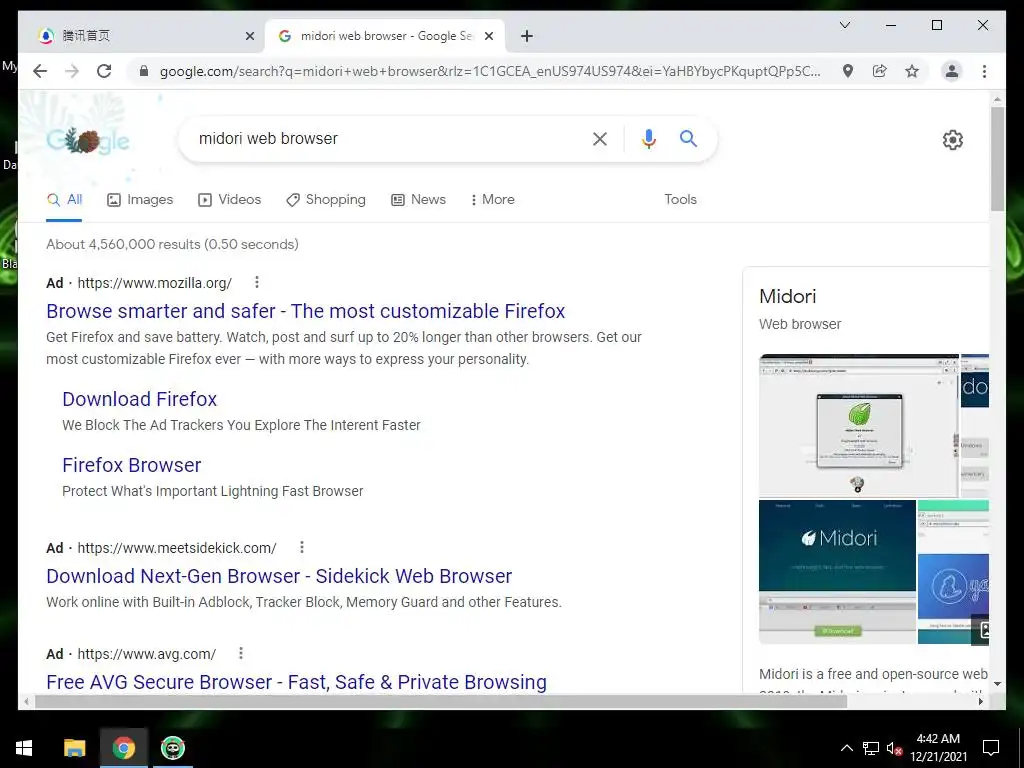The image size is (1024, 768).
Task: Bookmark this page with the star icon
Action: [x=912, y=71]
